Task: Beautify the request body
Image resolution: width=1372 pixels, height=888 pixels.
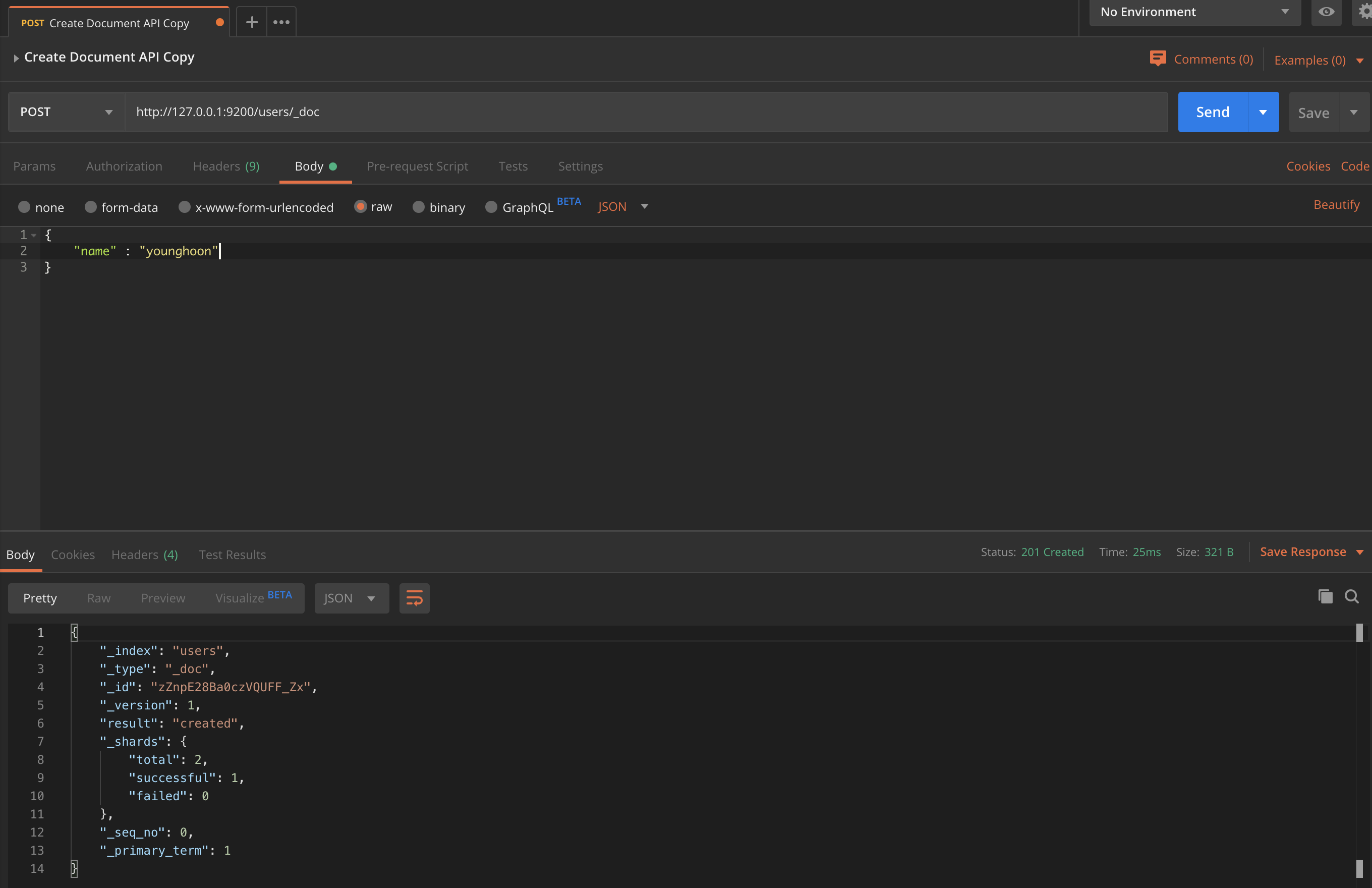Action: pos(1336,205)
